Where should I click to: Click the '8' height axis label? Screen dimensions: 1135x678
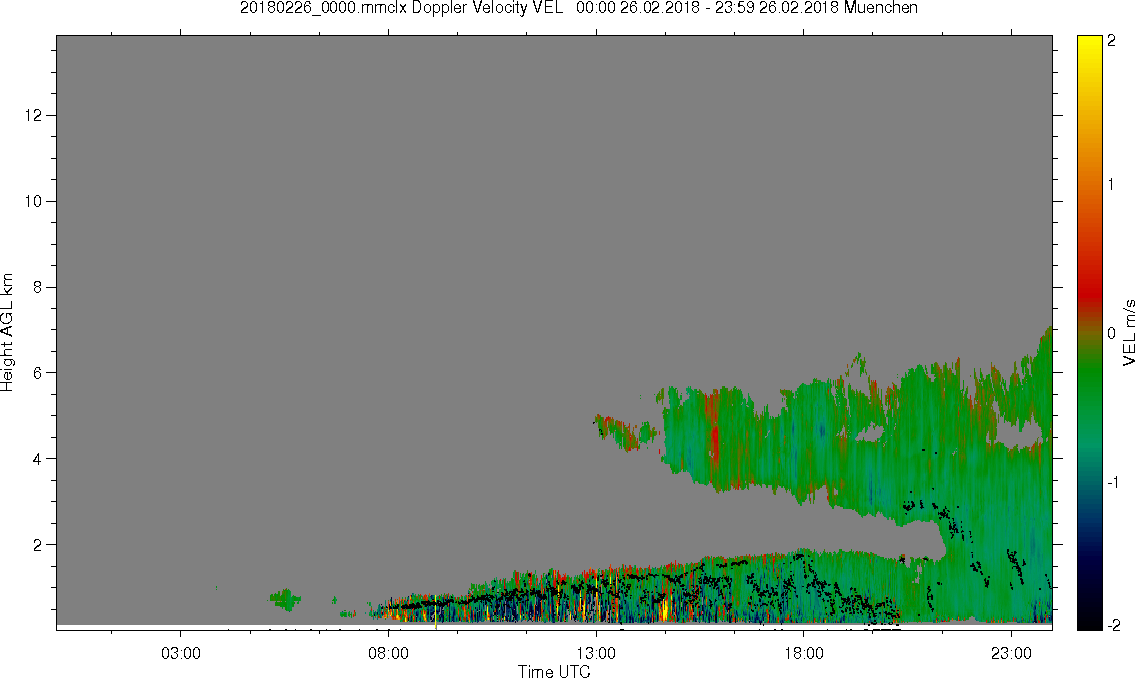[37, 287]
